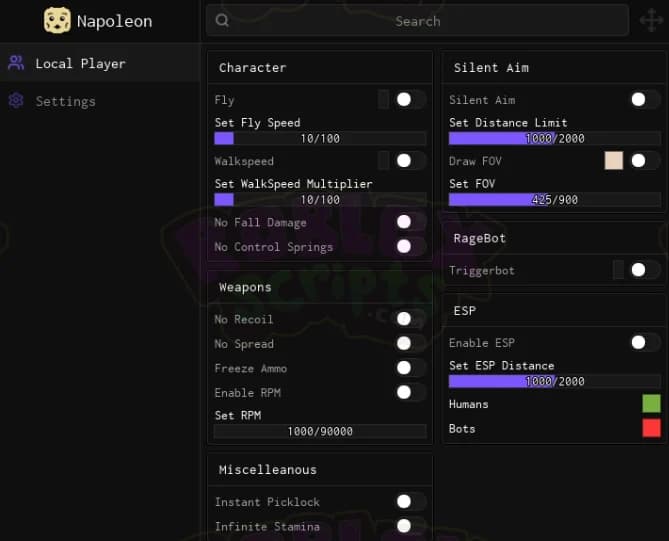Enable No Fall Damage
Viewport: 669px width, 541px height.
coord(410,222)
